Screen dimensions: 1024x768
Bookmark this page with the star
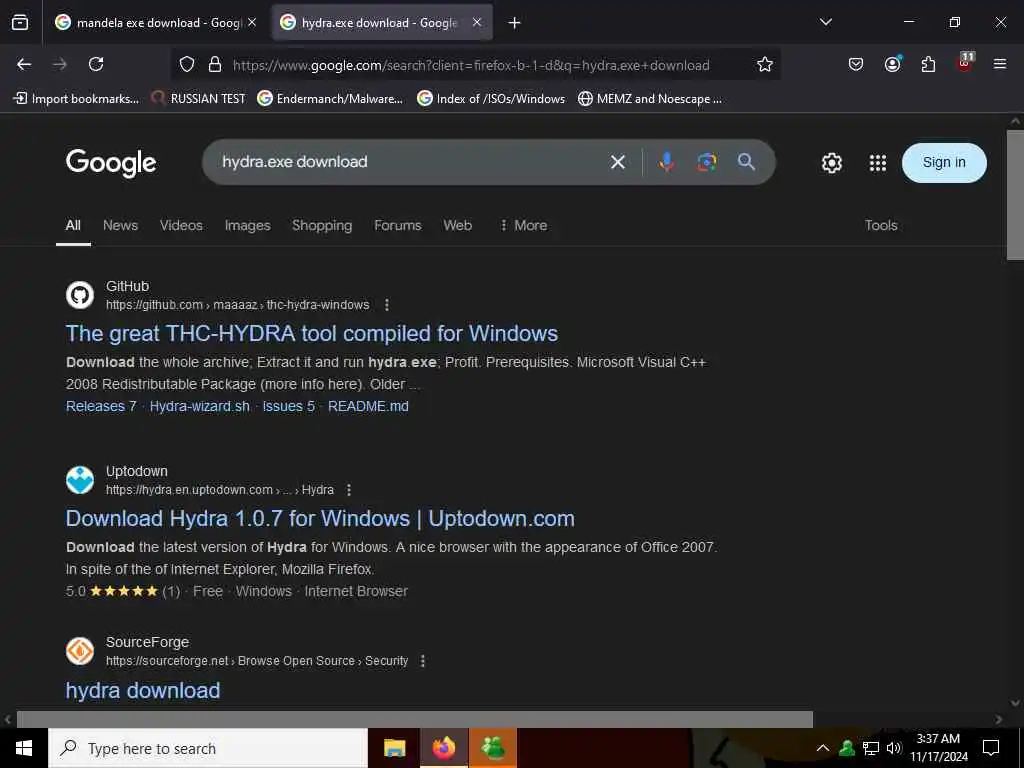765,65
